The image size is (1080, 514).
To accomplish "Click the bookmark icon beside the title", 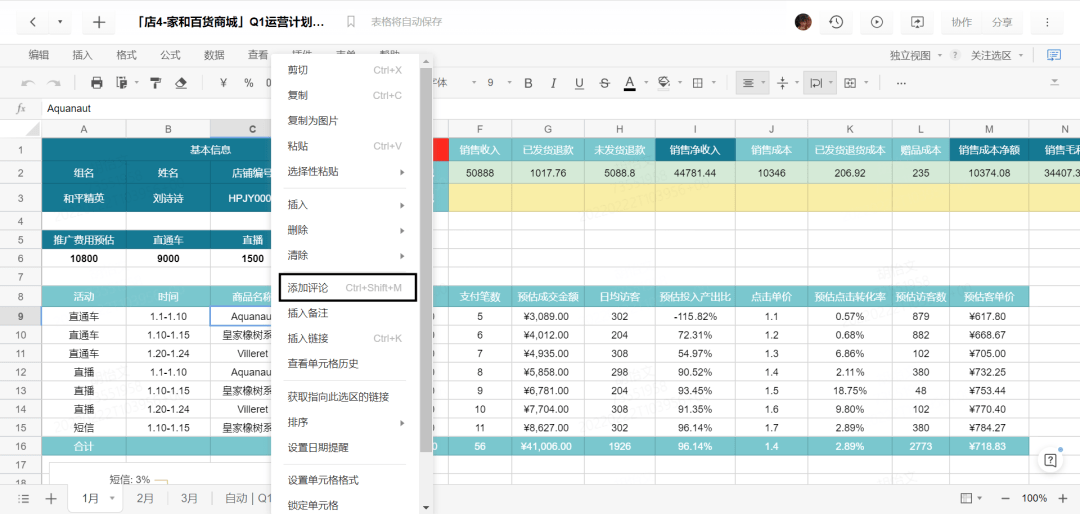I will point(351,22).
